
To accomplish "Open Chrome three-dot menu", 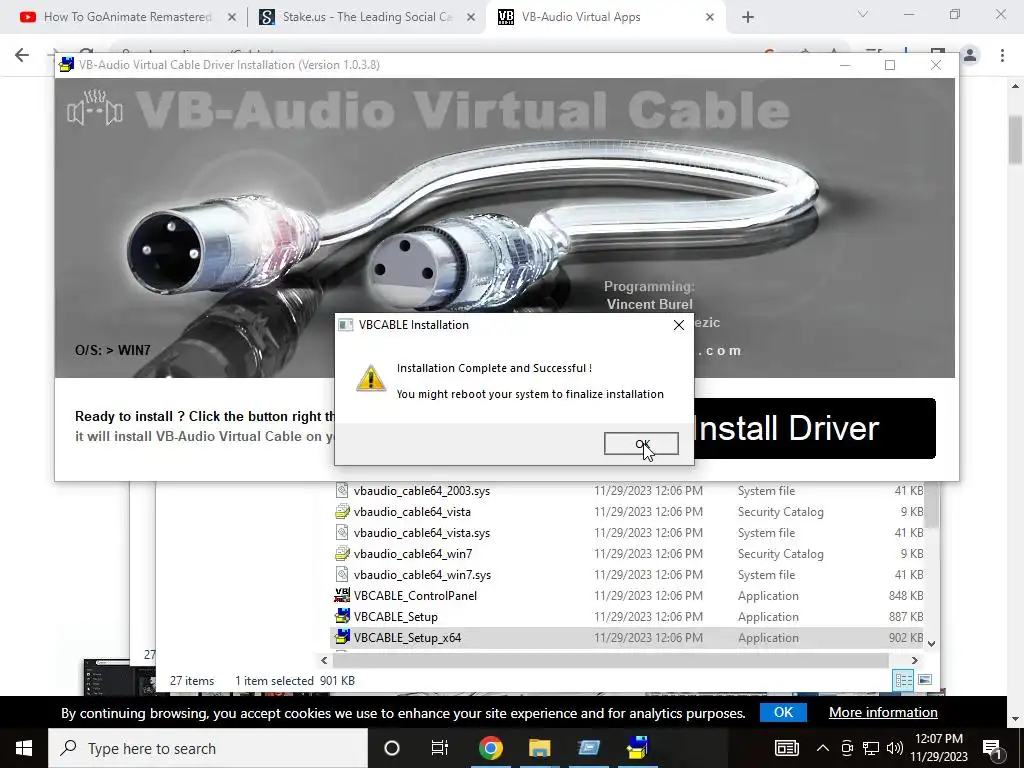I will click(x=1002, y=55).
